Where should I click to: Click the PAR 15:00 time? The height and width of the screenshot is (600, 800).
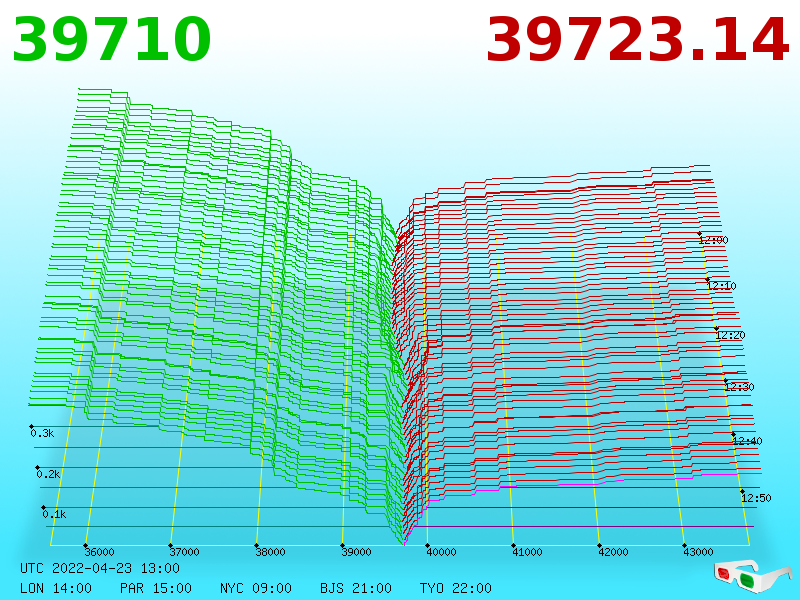point(156,588)
